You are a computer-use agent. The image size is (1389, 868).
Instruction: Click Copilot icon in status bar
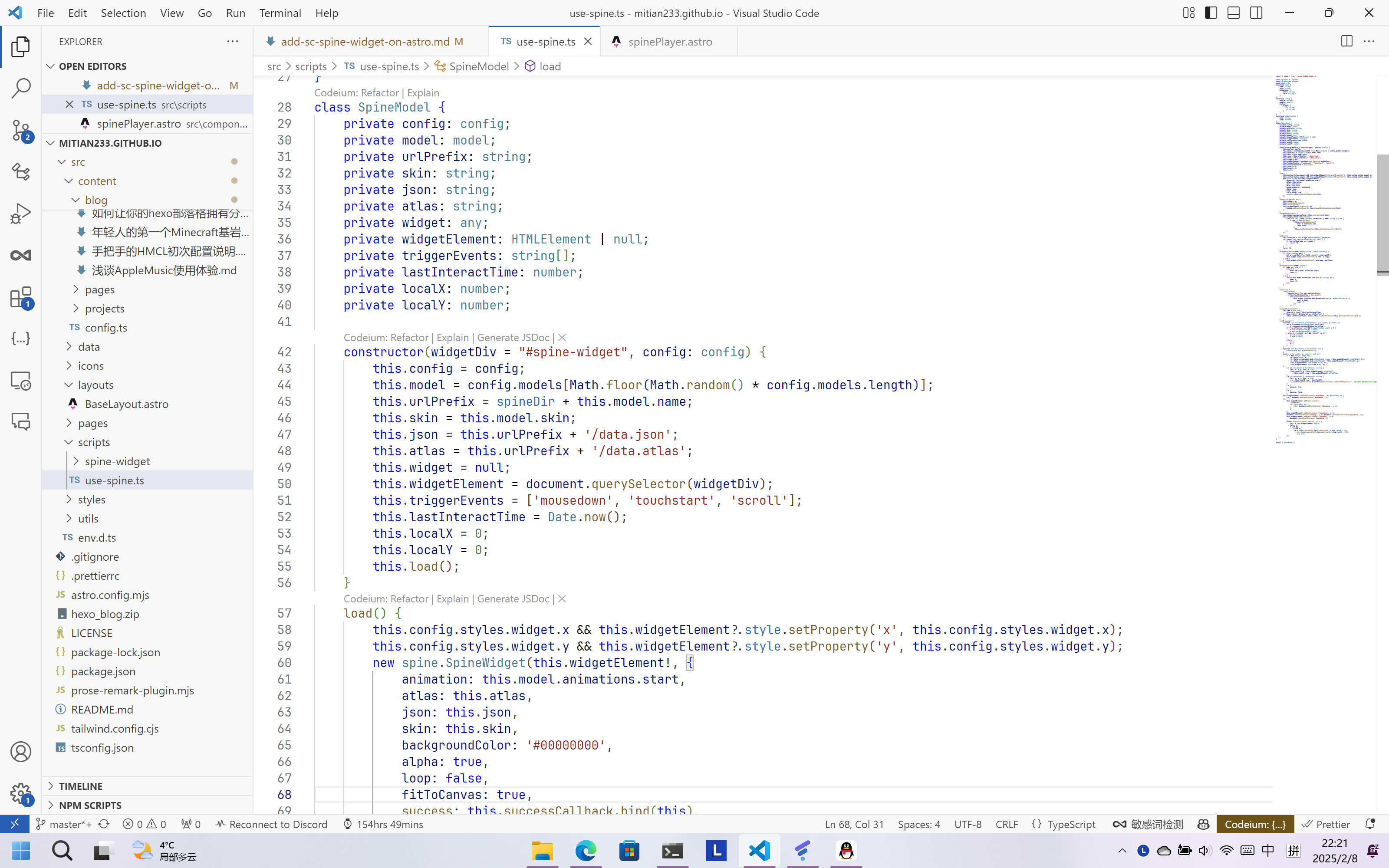(1204, 824)
